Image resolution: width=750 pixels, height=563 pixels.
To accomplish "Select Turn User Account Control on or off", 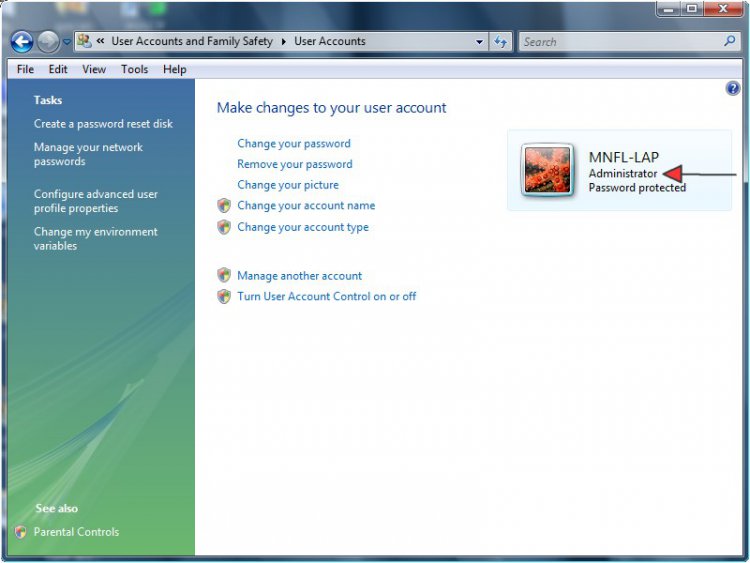I will point(326,297).
